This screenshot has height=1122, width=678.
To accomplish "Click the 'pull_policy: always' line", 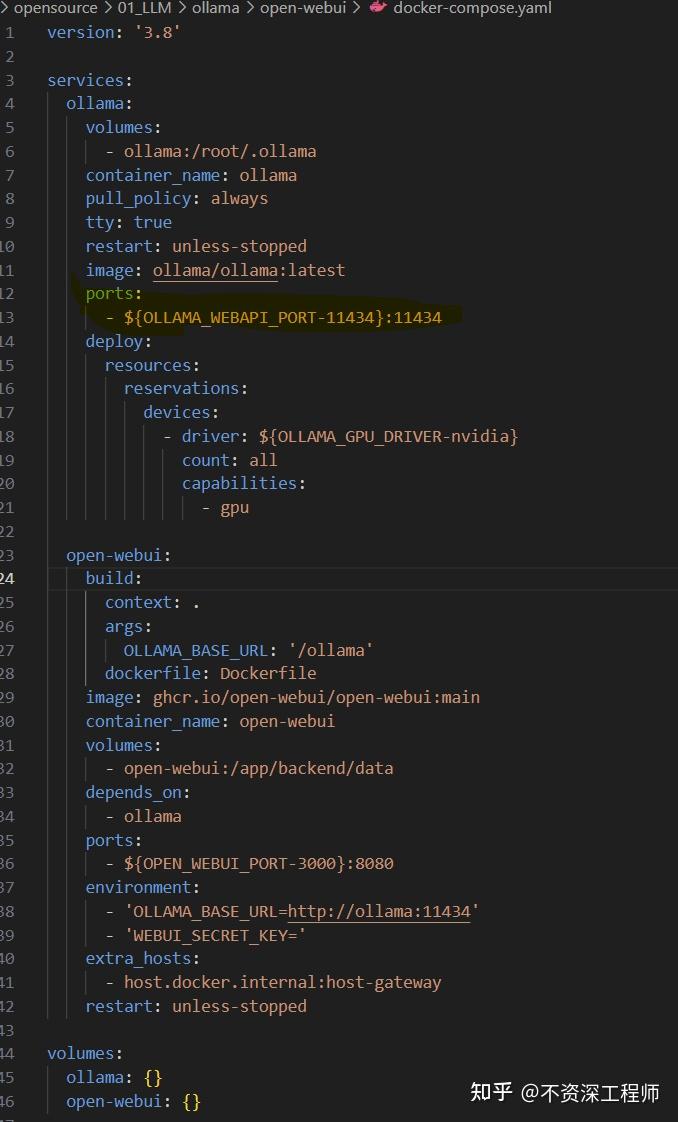I will [177, 199].
